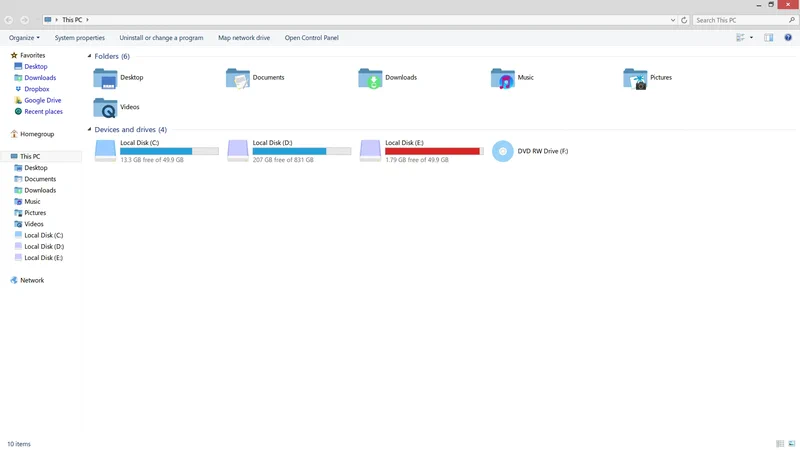Open the Videos folder icon
The width and height of the screenshot is (800, 450).
tap(105, 107)
